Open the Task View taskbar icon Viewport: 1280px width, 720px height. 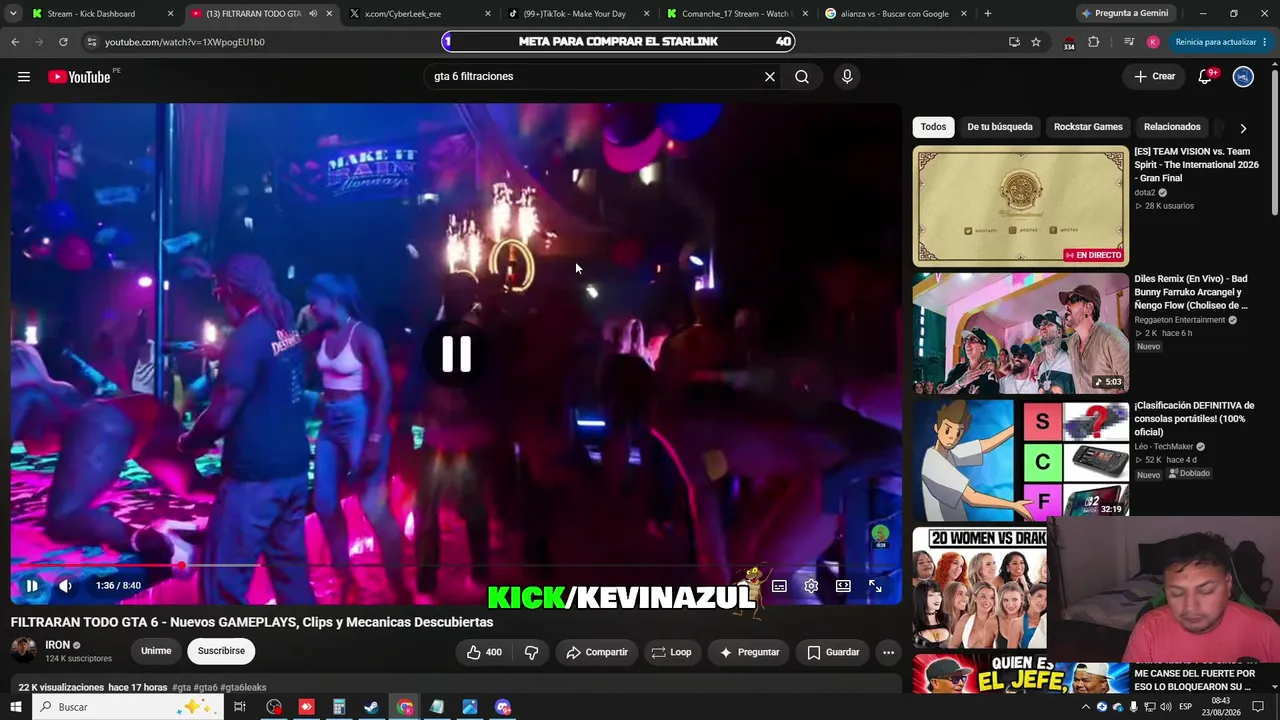click(x=240, y=707)
